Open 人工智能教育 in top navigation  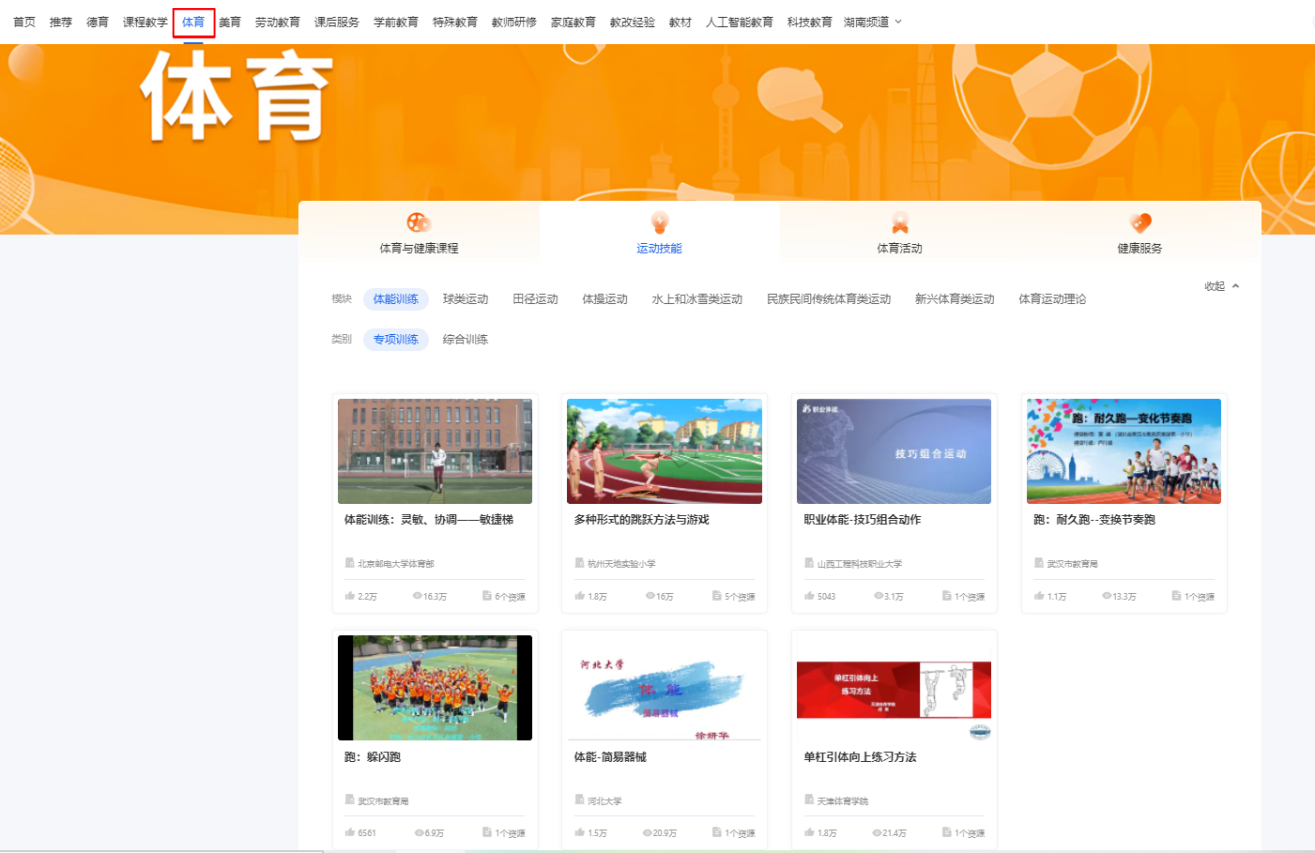(x=739, y=22)
